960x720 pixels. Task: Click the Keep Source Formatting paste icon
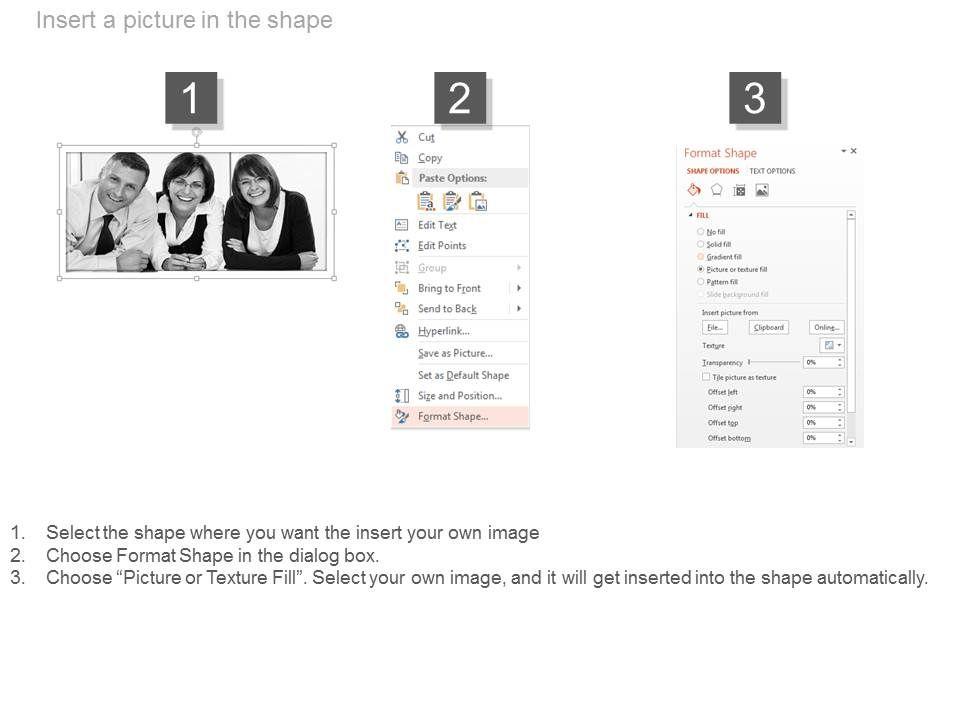(x=452, y=201)
